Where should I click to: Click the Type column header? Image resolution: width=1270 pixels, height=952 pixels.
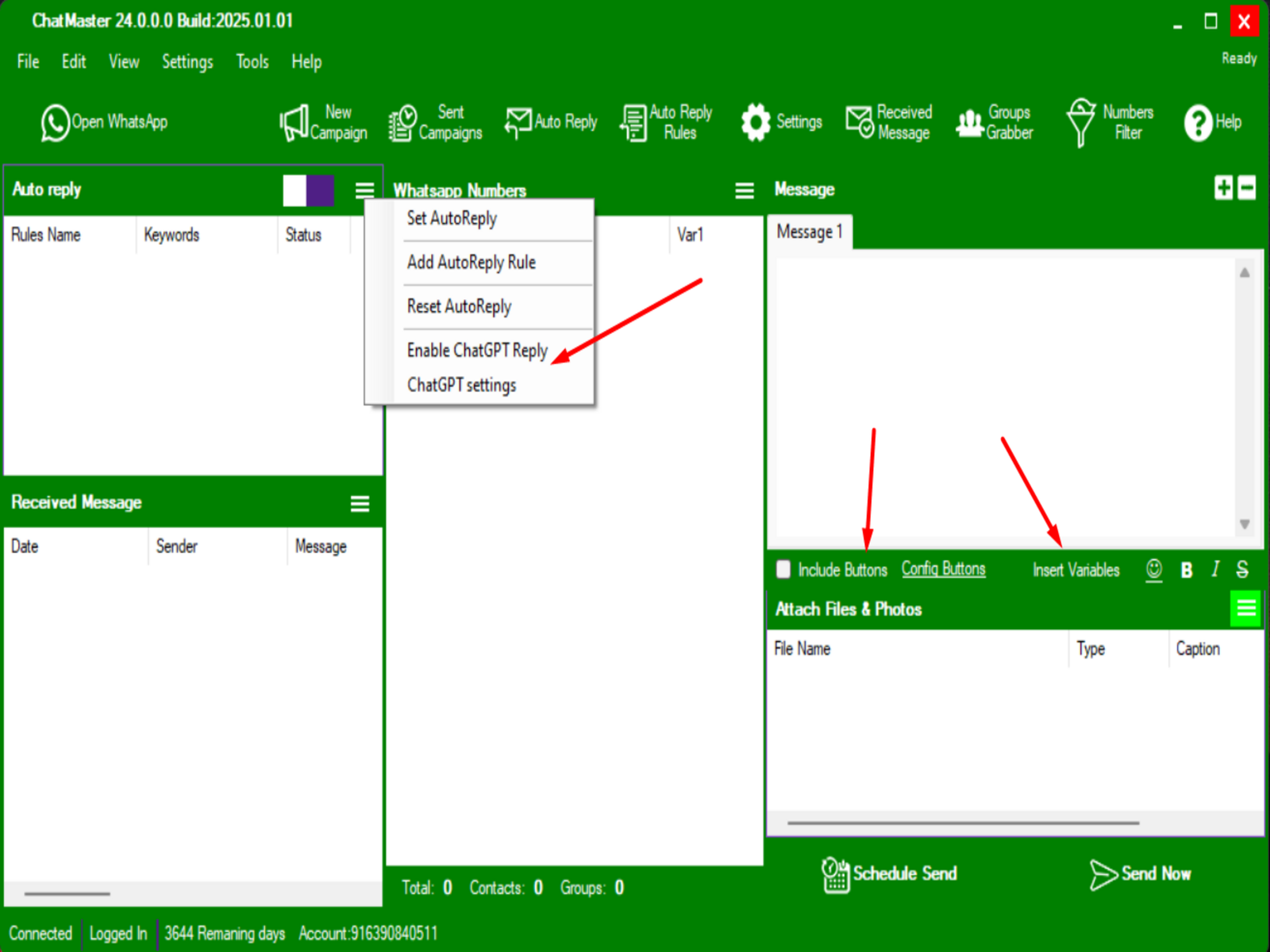(1091, 649)
